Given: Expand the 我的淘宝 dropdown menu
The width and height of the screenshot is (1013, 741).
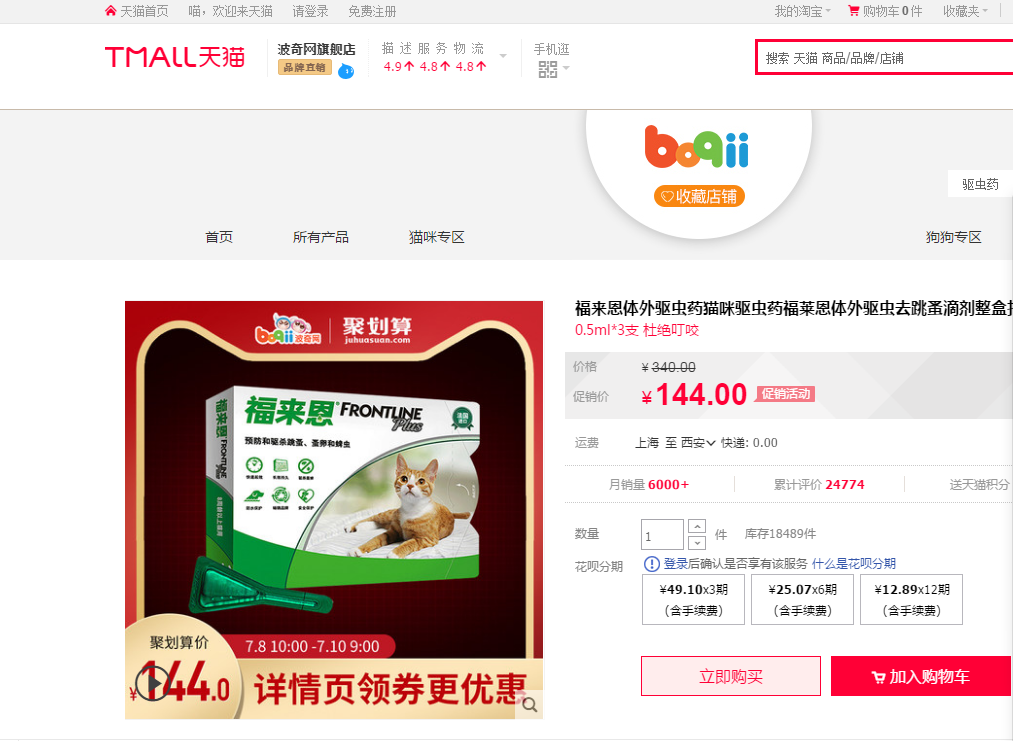Looking at the screenshot, I should tap(803, 11).
